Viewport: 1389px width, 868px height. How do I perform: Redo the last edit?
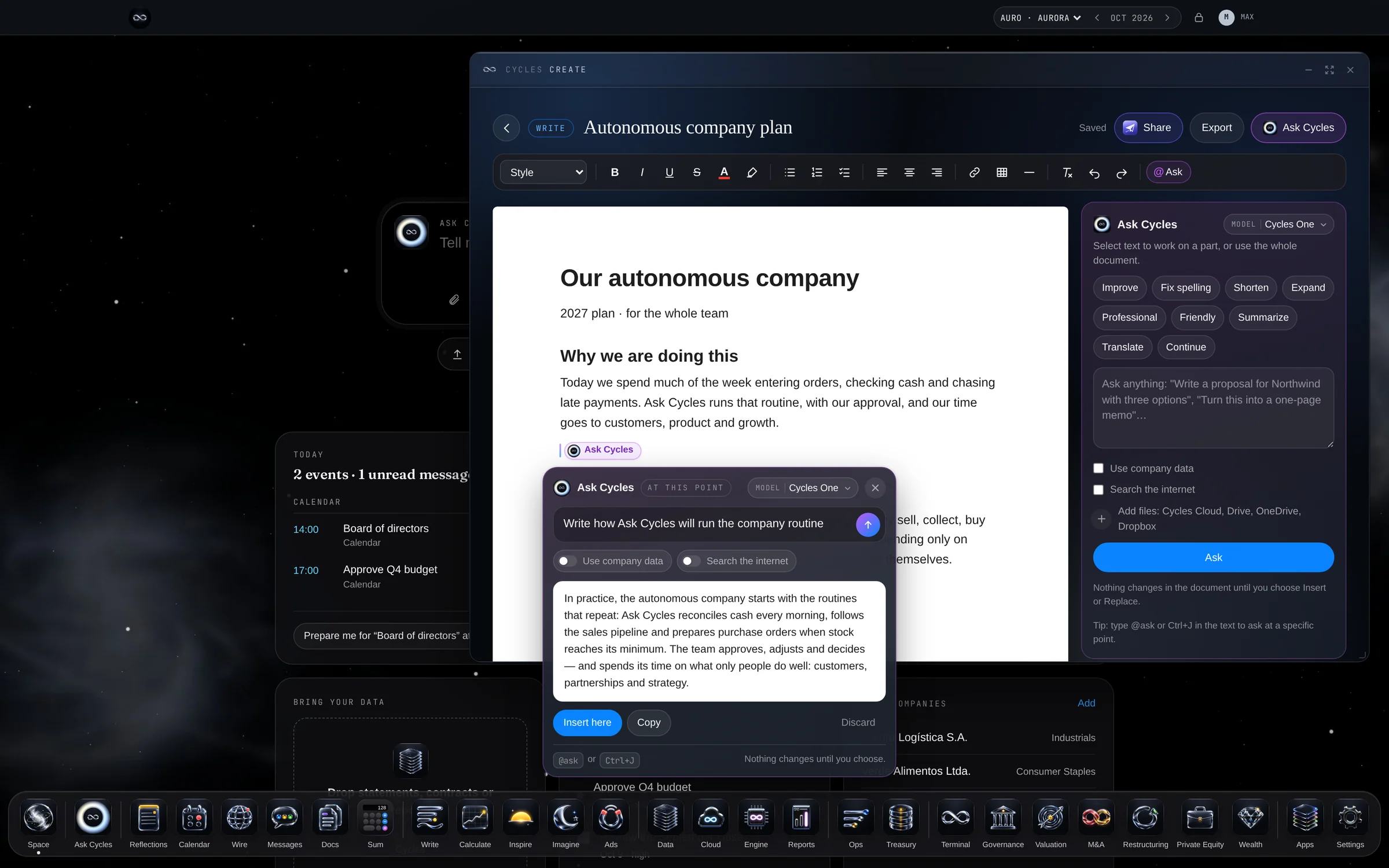[1122, 173]
